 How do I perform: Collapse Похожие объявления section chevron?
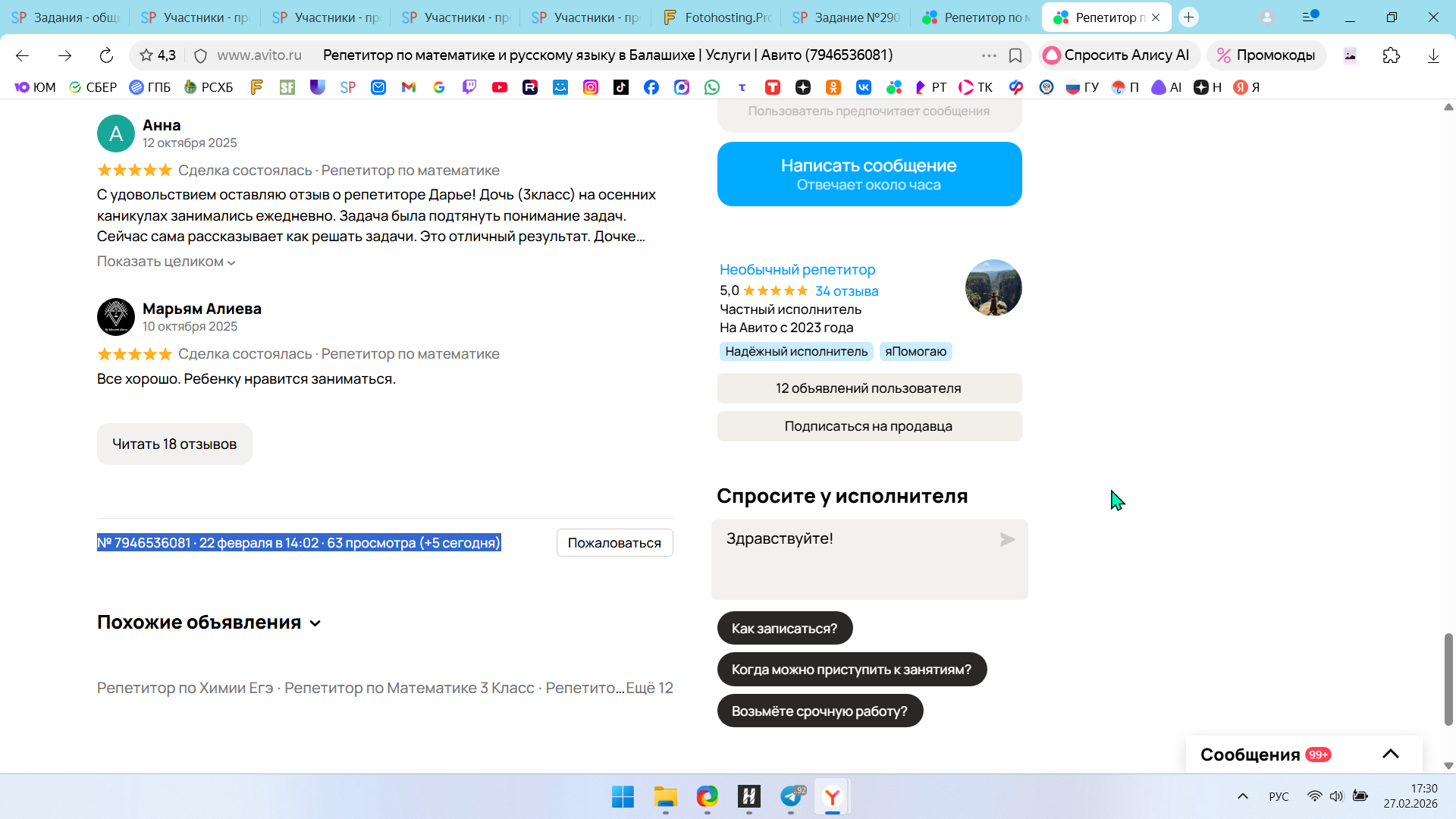[315, 623]
